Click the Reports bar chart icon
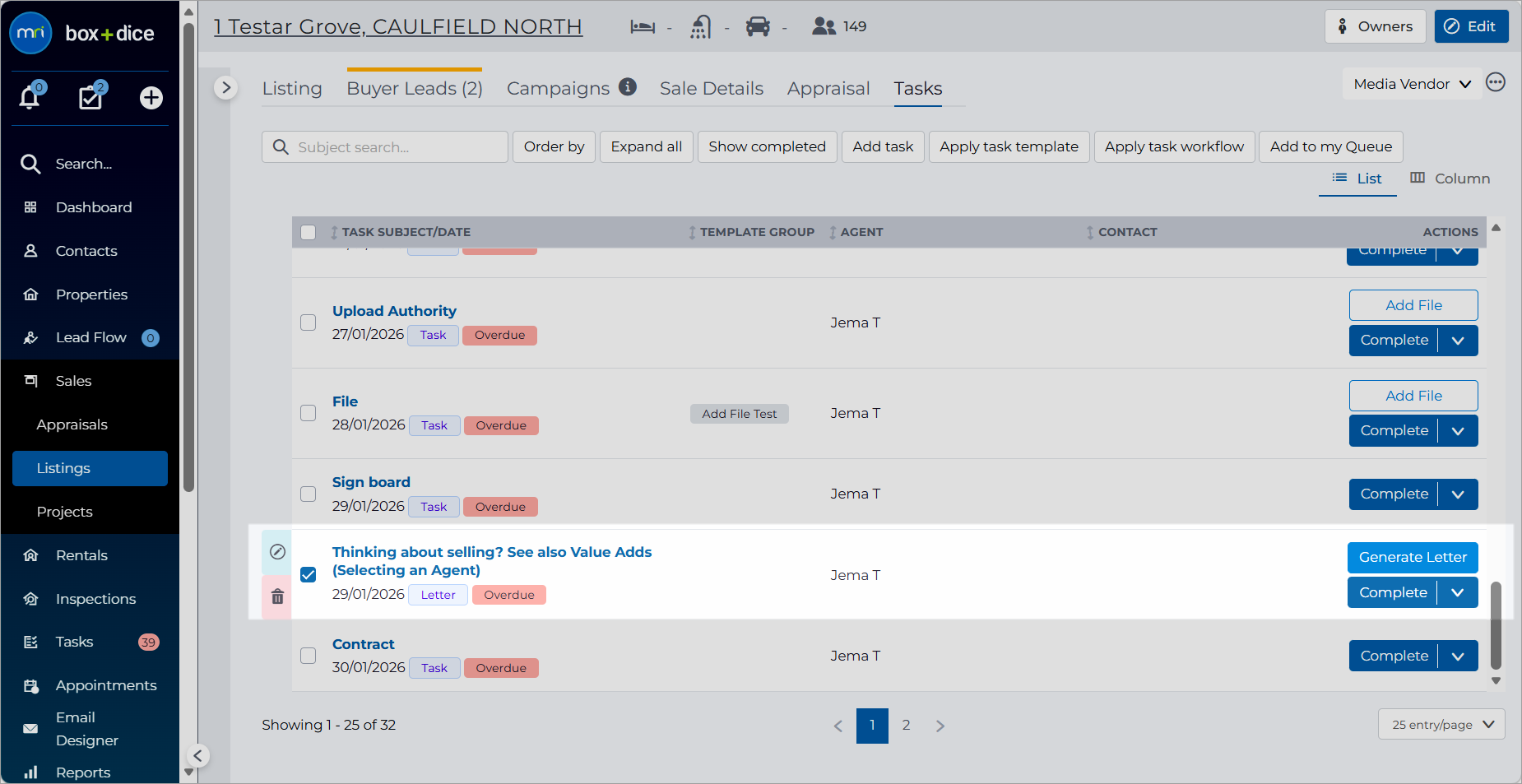This screenshot has height=784, width=1522. [x=30, y=772]
